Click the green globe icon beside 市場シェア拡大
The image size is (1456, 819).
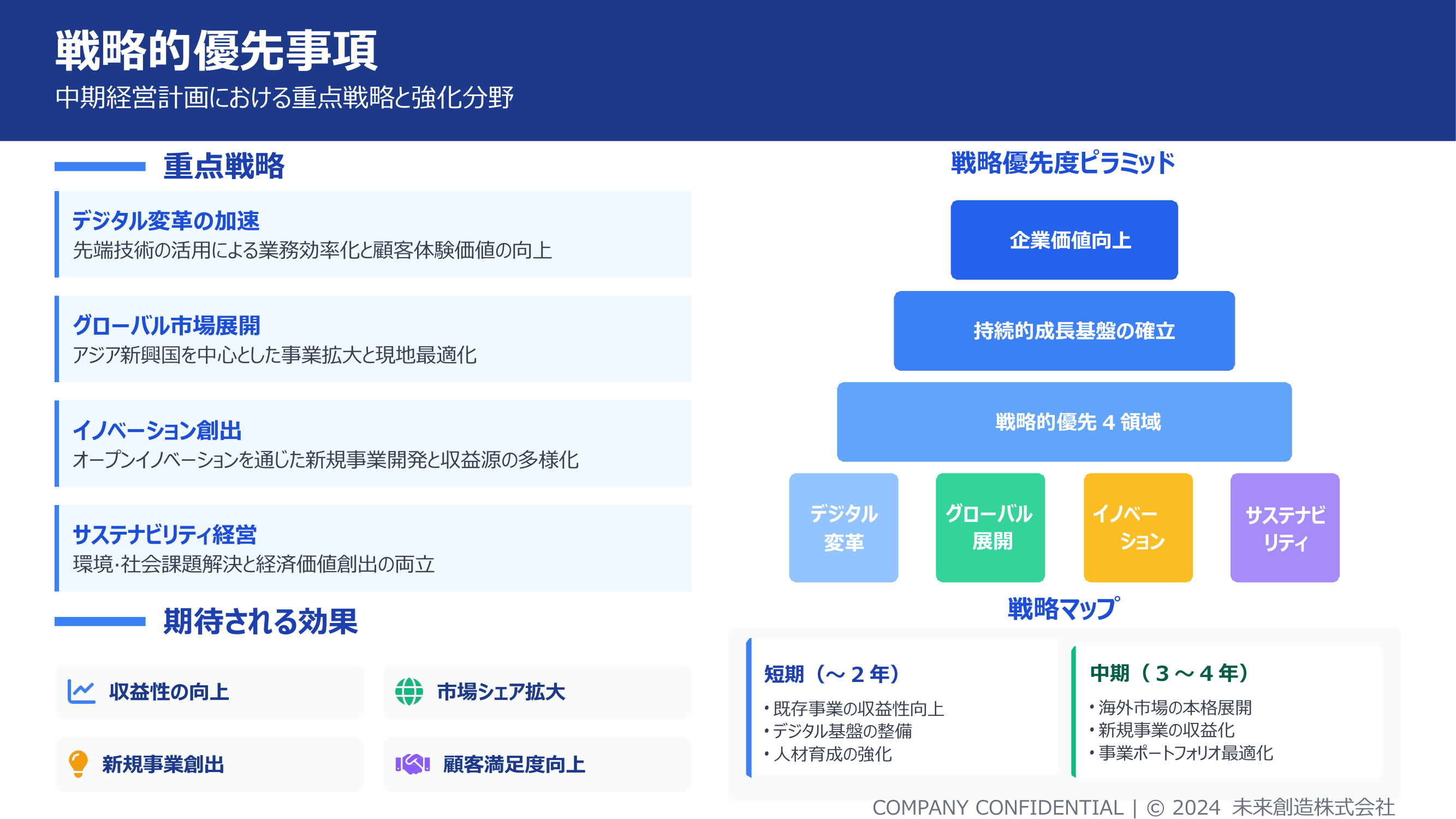pyautogui.click(x=410, y=691)
